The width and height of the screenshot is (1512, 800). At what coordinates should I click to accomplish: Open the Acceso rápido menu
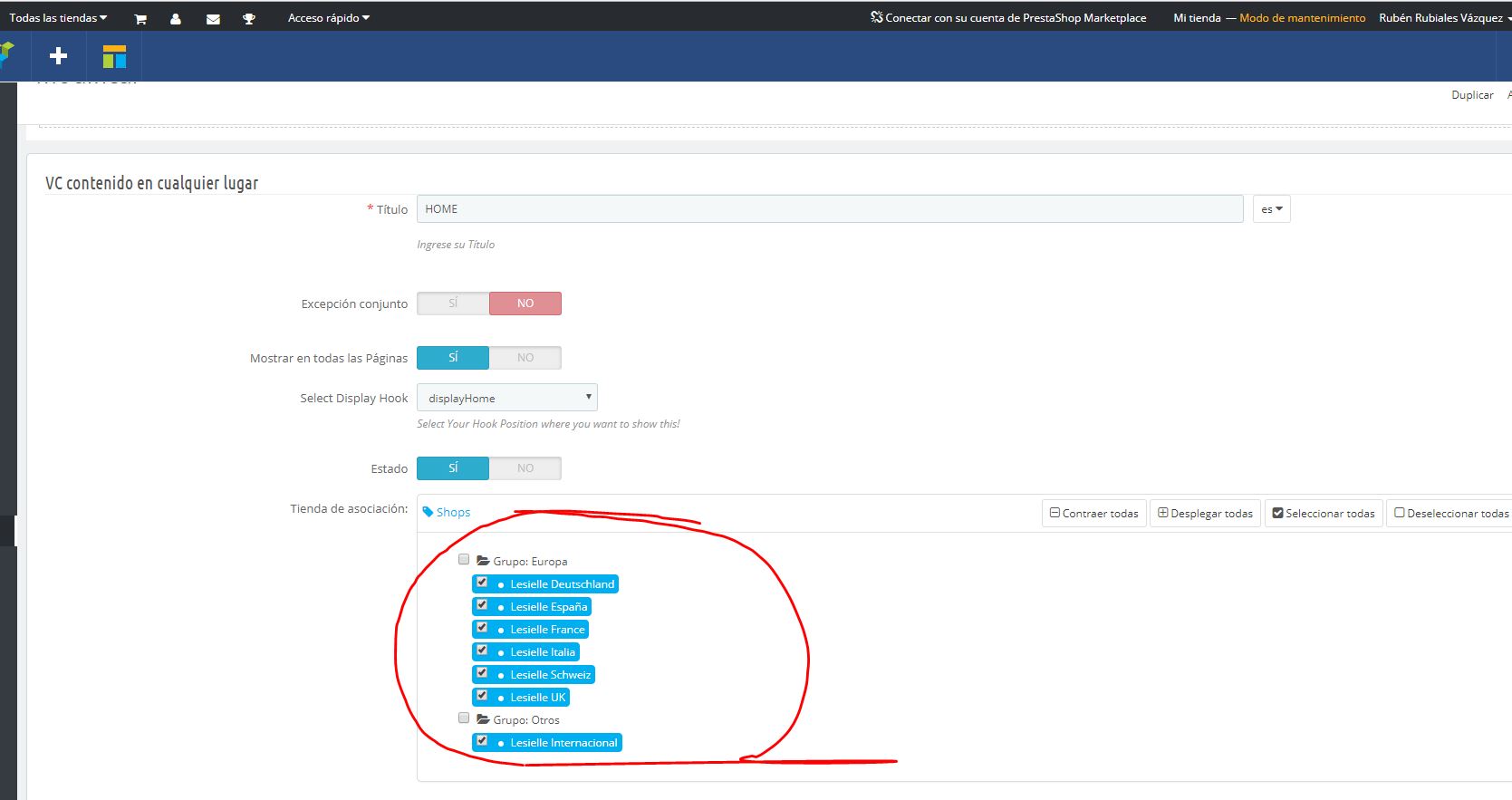328,18
